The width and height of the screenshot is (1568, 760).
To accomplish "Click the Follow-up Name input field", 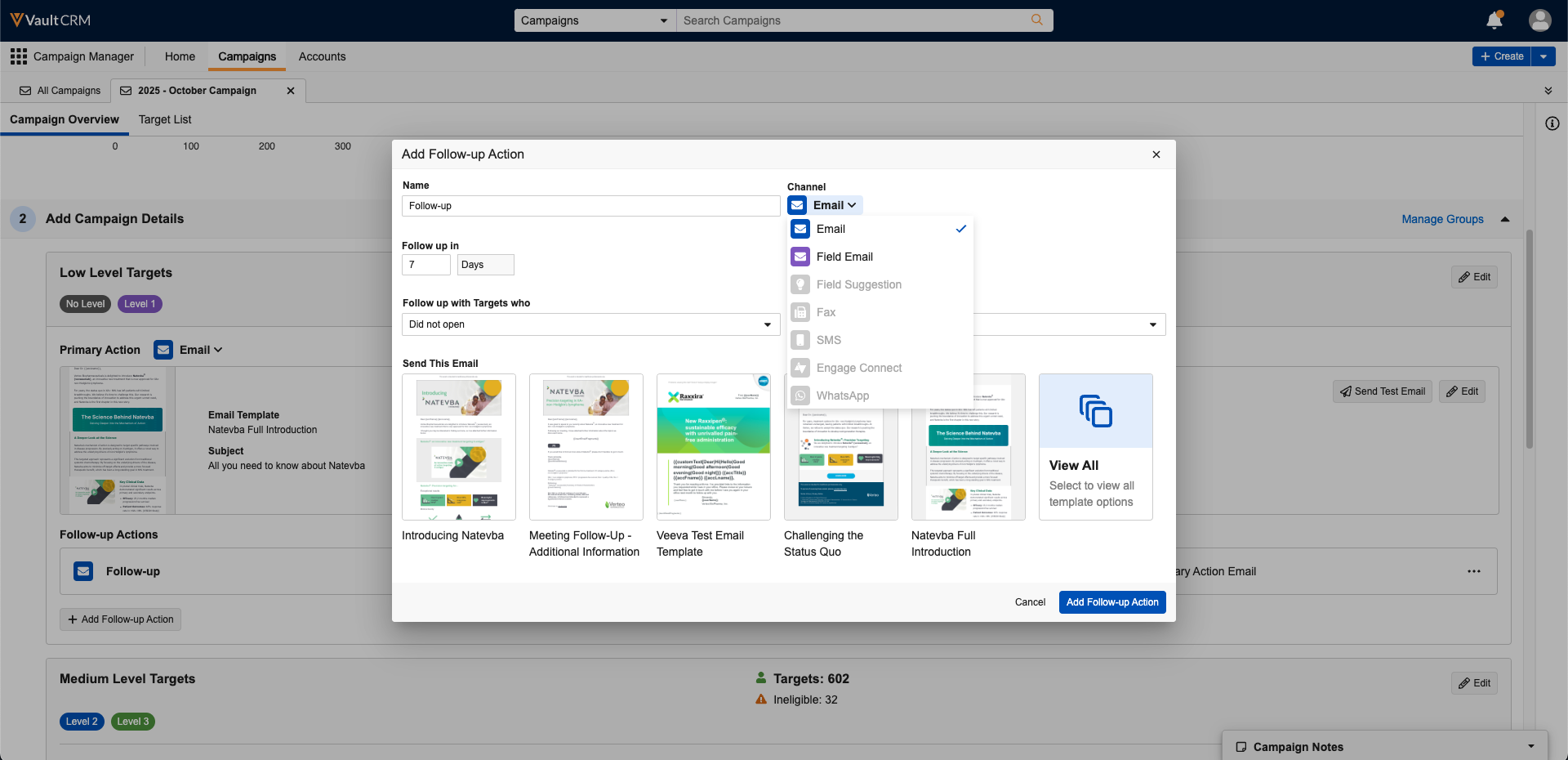I will click(590, 206).
